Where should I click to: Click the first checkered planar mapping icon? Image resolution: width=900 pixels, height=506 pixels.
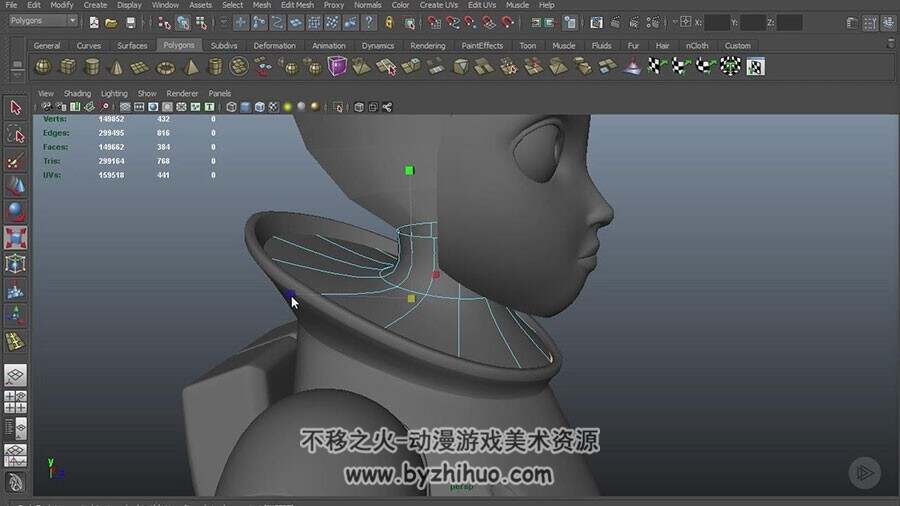pyautogui.click(x=657, y=67)
